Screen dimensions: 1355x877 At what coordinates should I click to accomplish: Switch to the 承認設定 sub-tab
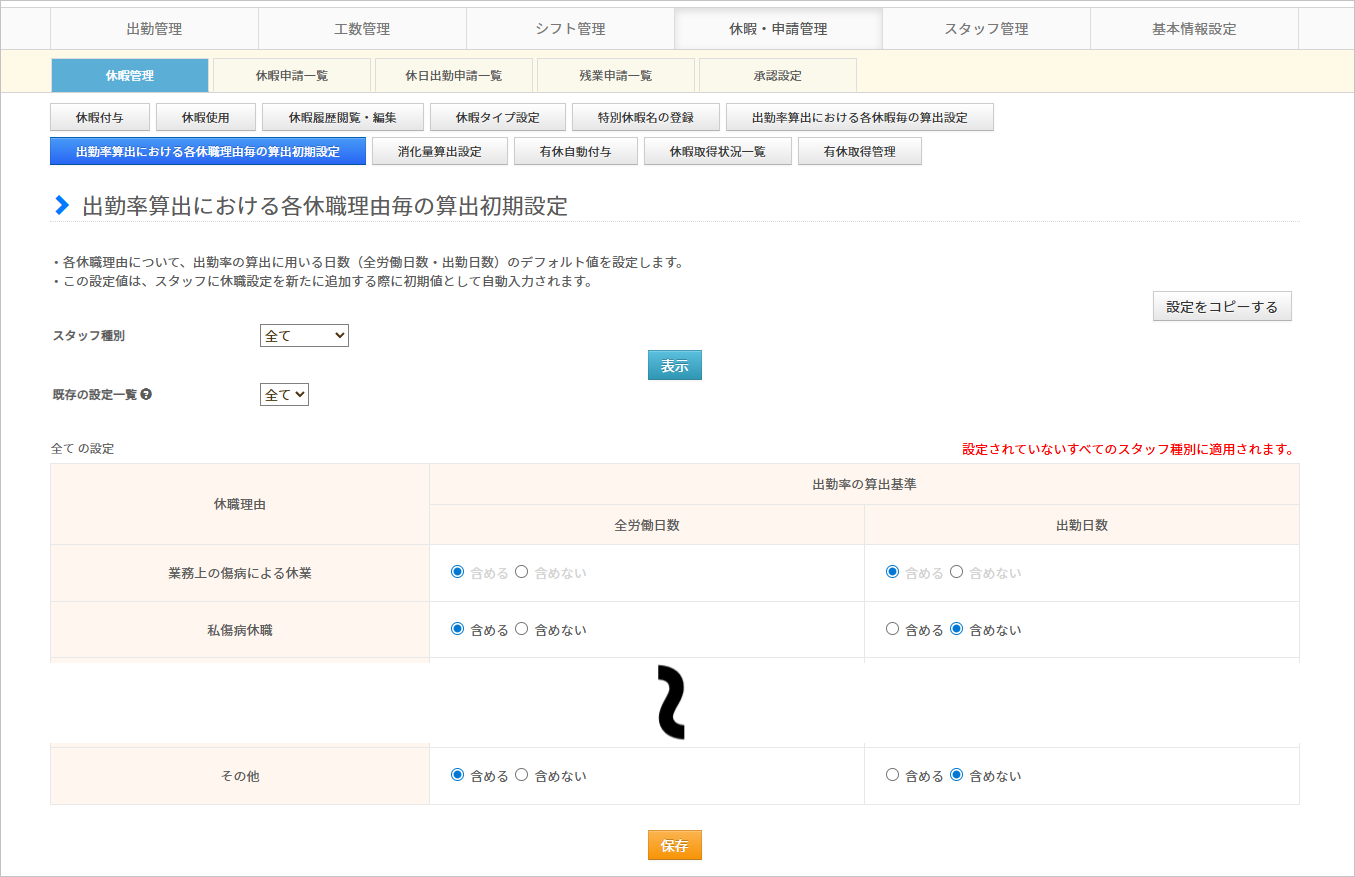pyautogui.click(x=777, y=75)
